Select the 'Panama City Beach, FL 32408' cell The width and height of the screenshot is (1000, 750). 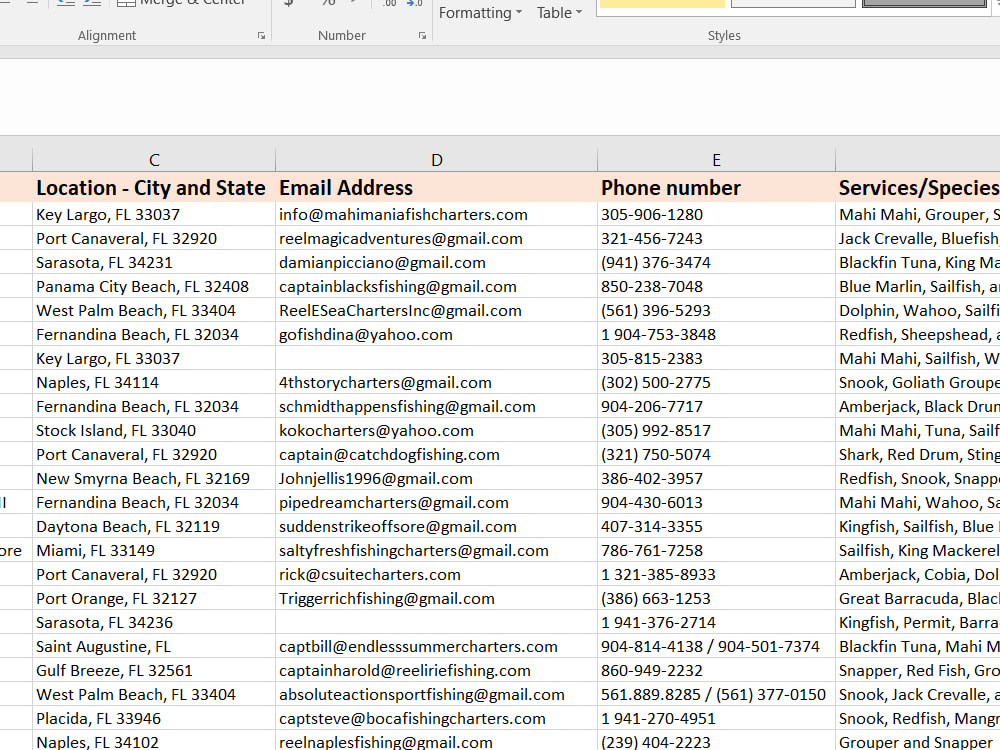coord(154,286)
